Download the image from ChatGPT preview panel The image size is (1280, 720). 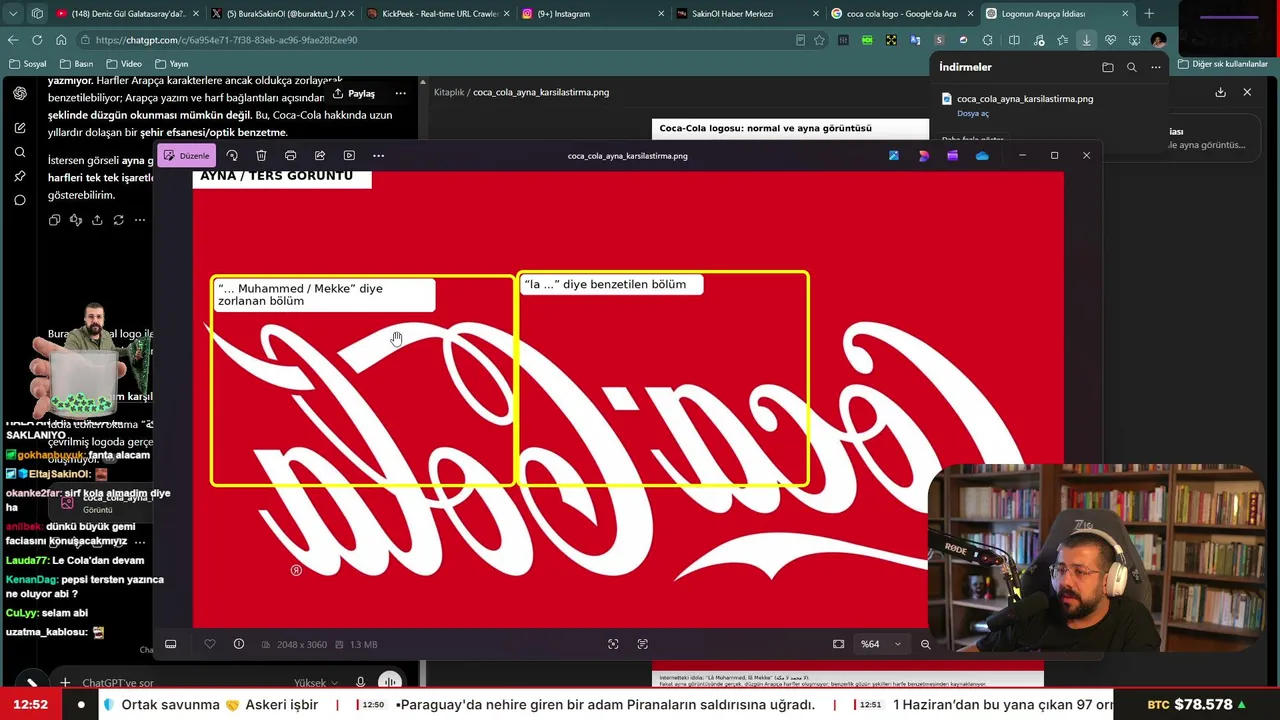click(x=1221, y=92)
